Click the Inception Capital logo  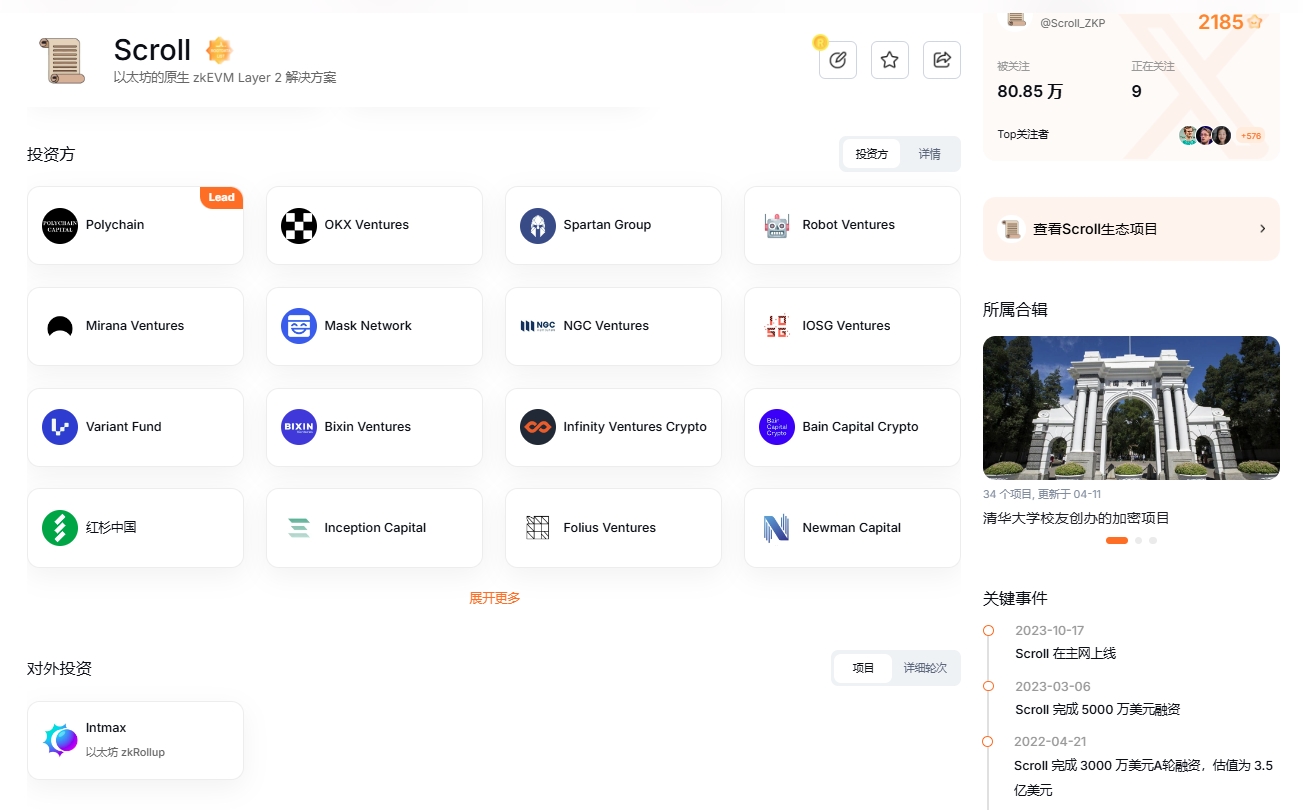point(299,528)
